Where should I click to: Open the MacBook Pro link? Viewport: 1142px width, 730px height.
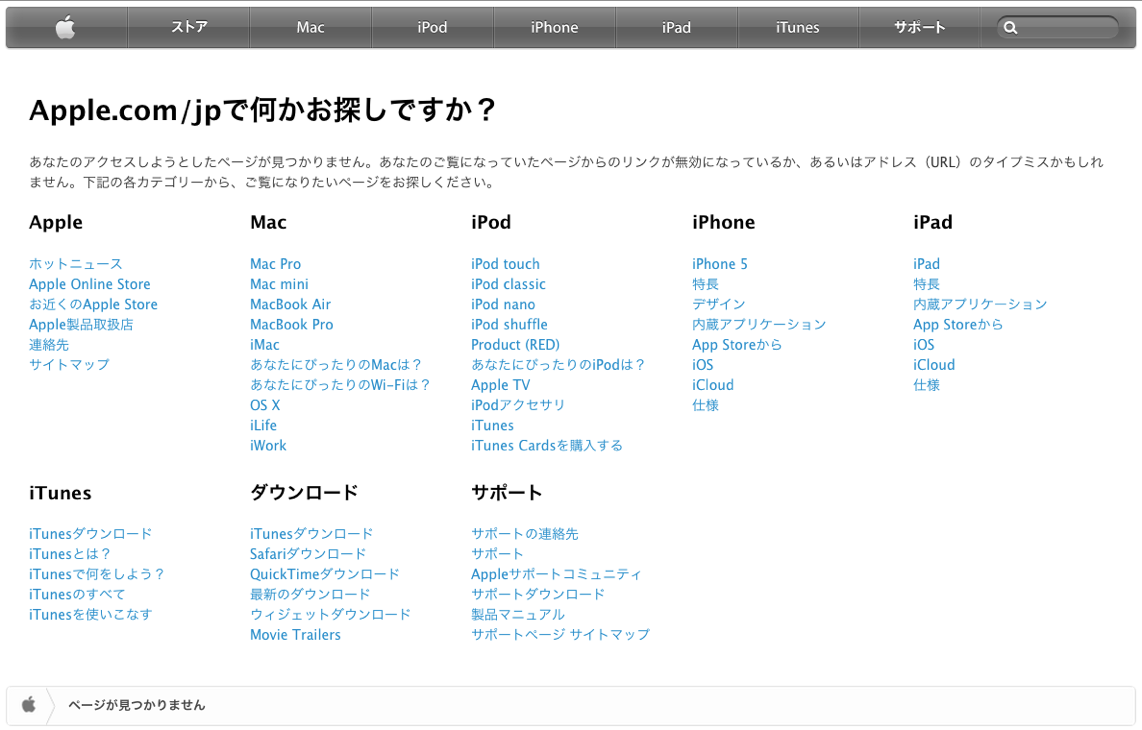[291, 324]
